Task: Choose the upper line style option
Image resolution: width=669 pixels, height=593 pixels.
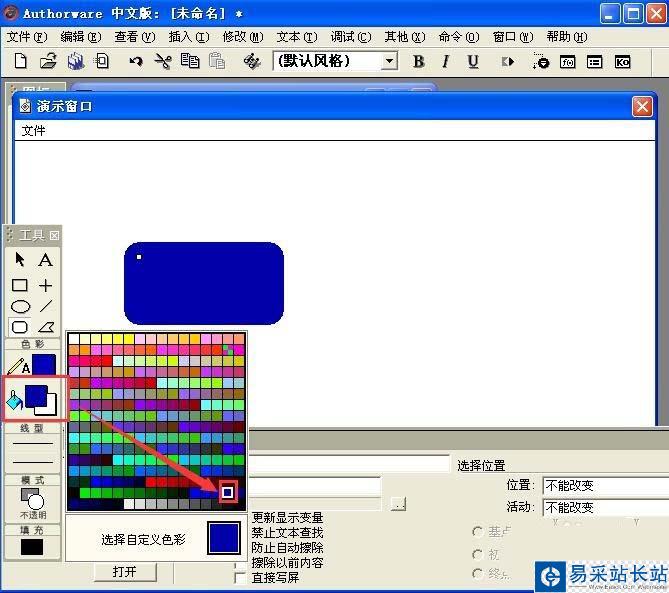Action: [x=33, y=444]
